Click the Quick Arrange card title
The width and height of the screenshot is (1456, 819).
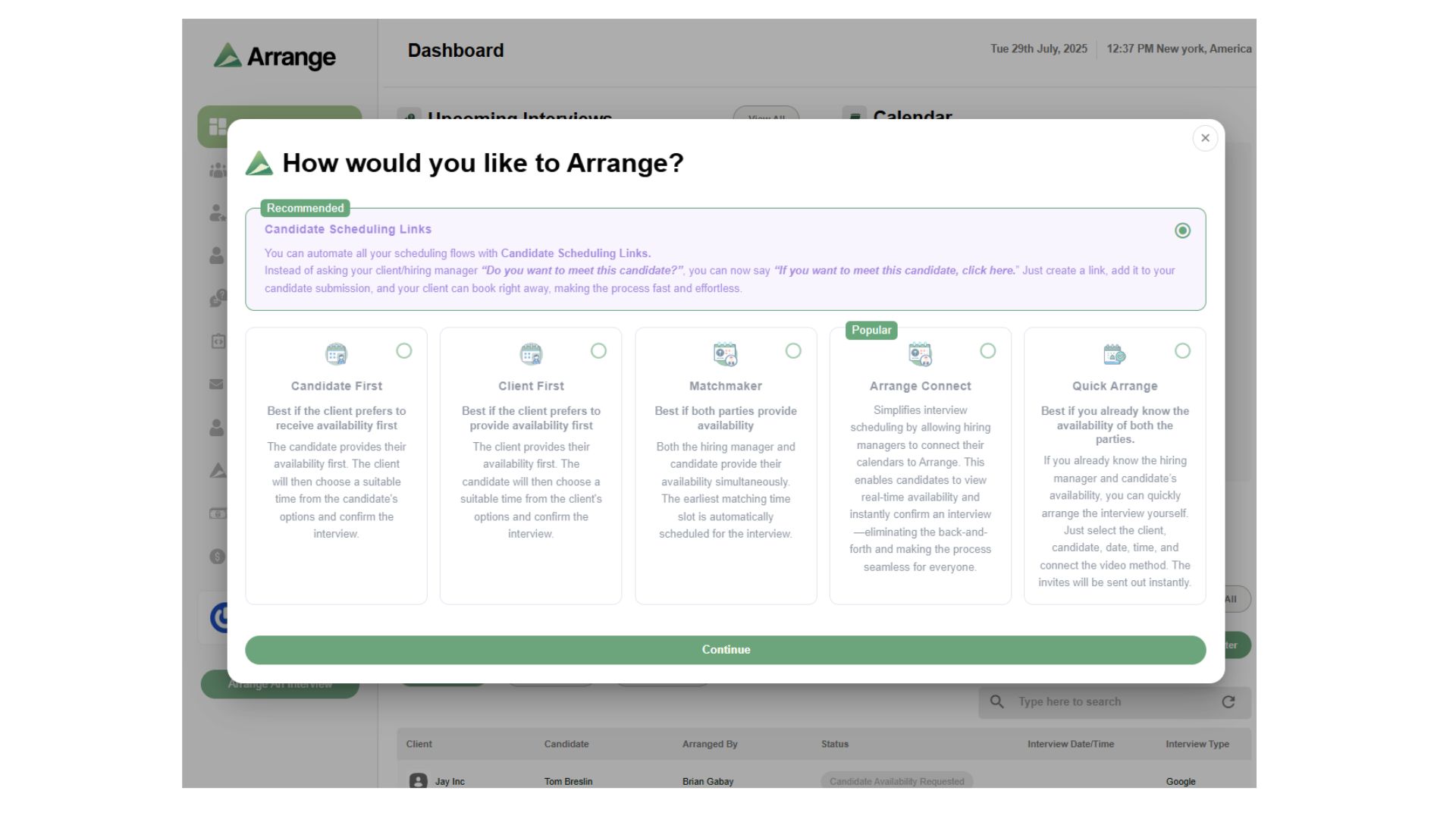click(x=1115, y=386)
